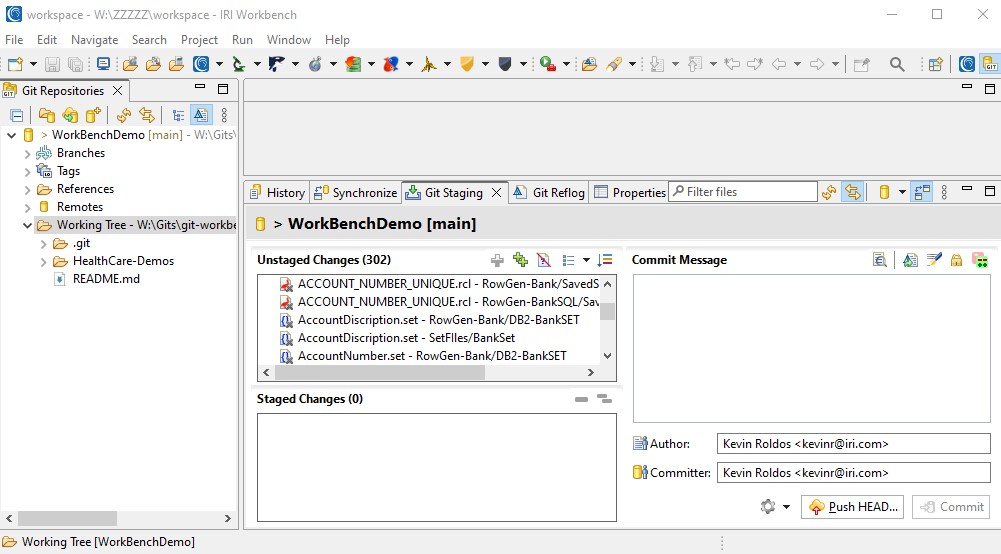Open Git Staging view menu (three dots)
This screenshot has width=1001, height=554.
click(944, 192)
